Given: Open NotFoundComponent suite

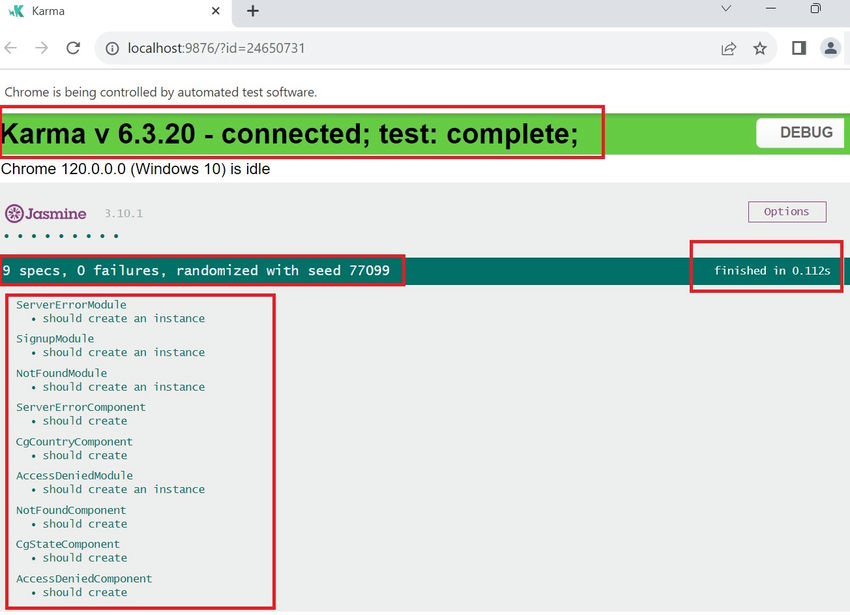Looking at the screenshot, I should point(71,510).
